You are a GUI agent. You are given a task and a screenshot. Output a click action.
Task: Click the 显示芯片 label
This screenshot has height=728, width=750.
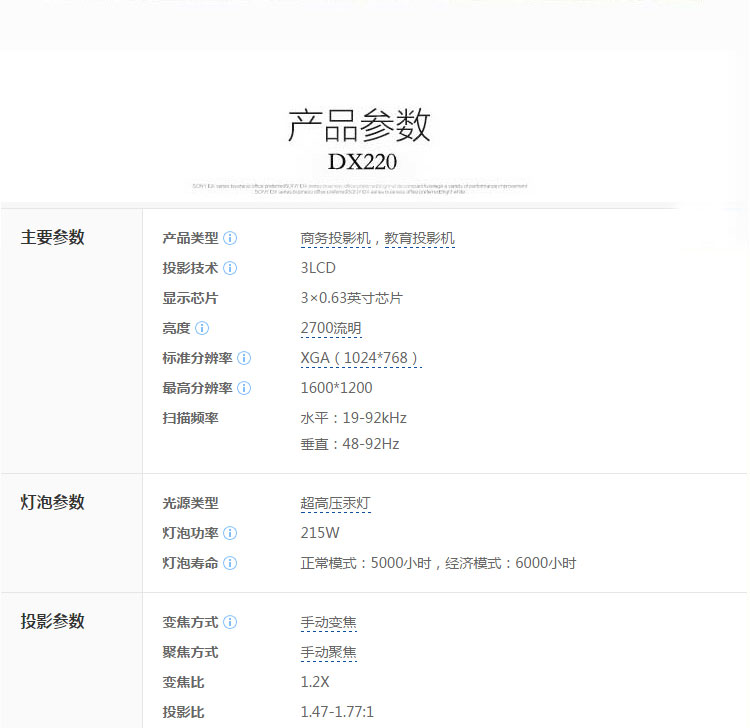[x=190, y=298]
